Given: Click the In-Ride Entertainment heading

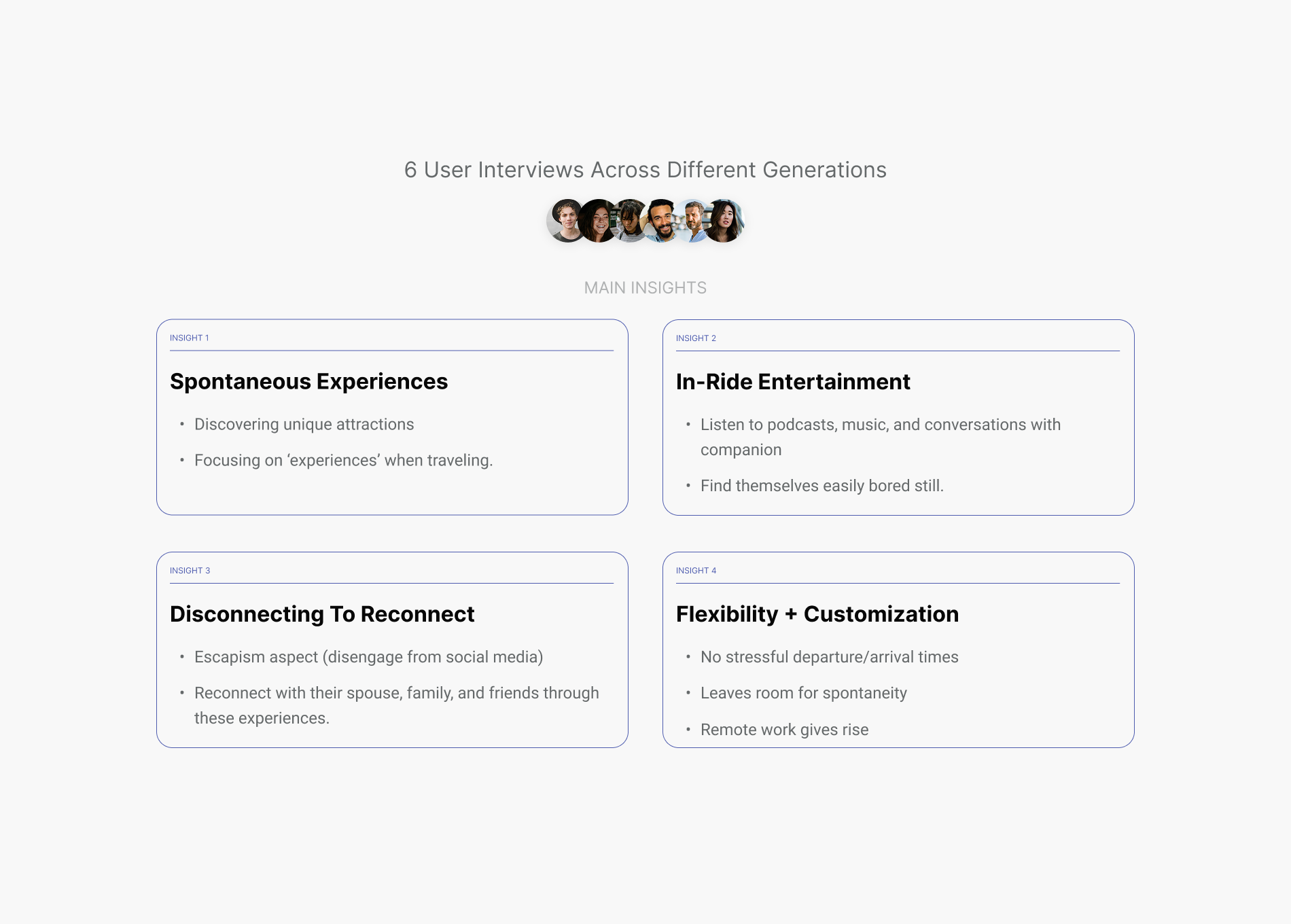Looking at the screenshot, I should pyautogui.click(x=793, y=382).
